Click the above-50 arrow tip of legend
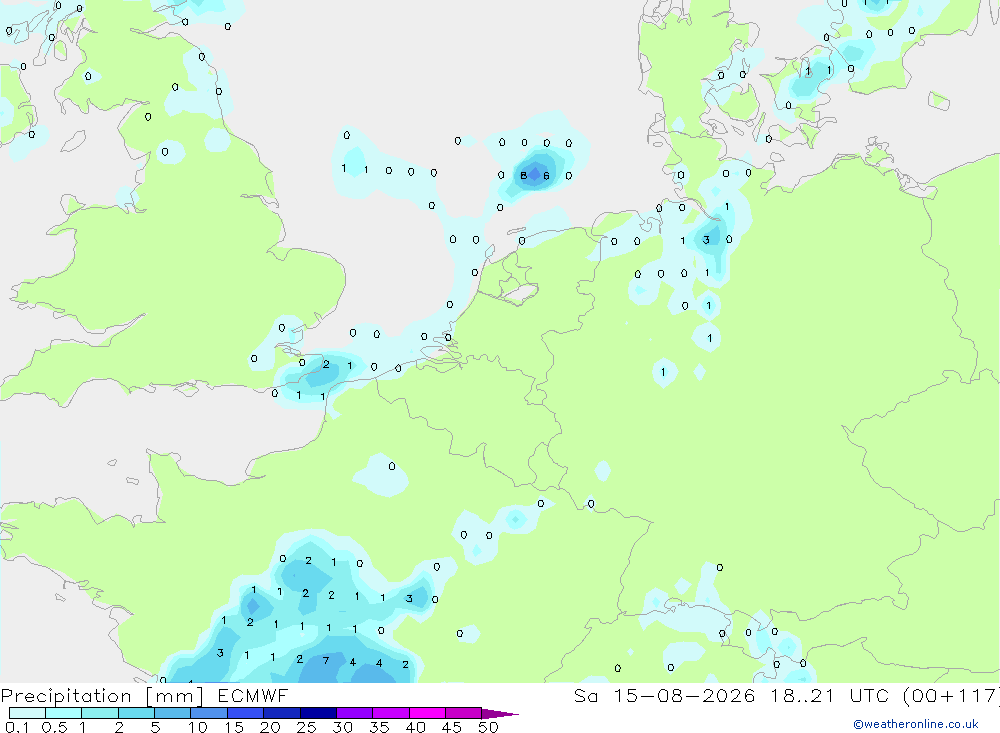The height and width of the screenshot is (733, 1000). click(x=500, y=713)
